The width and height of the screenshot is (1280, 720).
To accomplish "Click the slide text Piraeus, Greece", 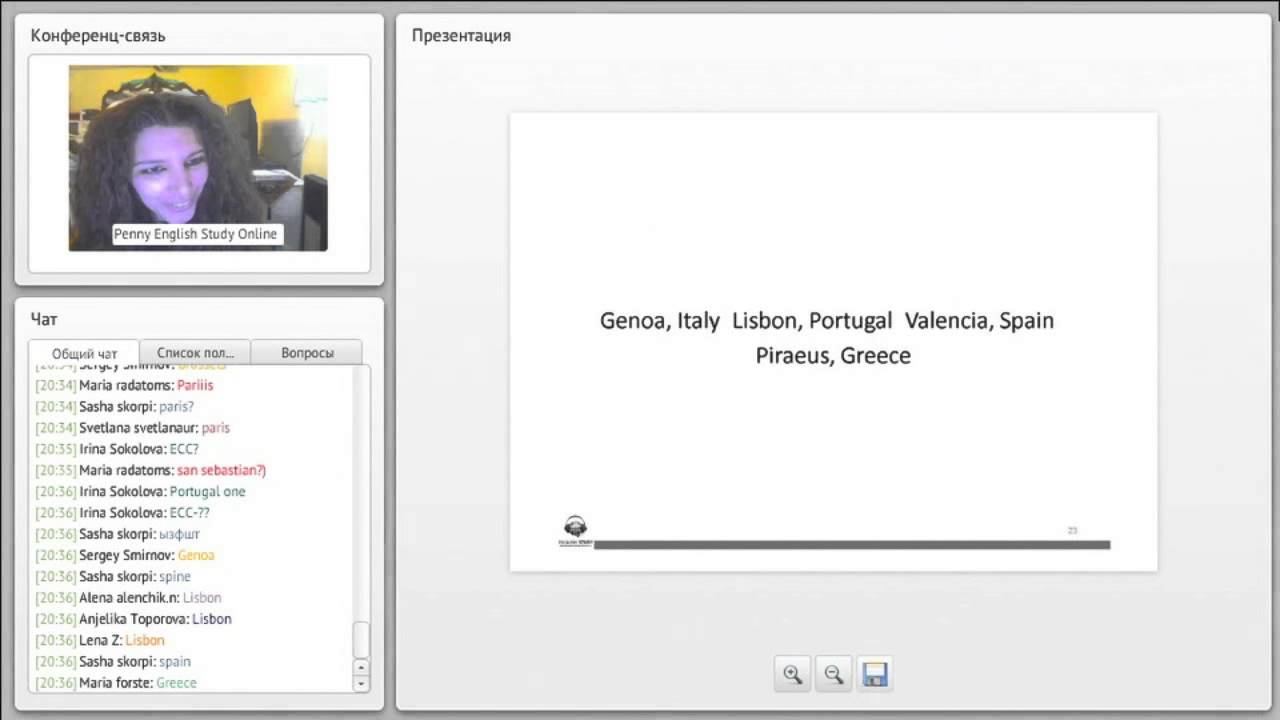I will tap(833, 355).
